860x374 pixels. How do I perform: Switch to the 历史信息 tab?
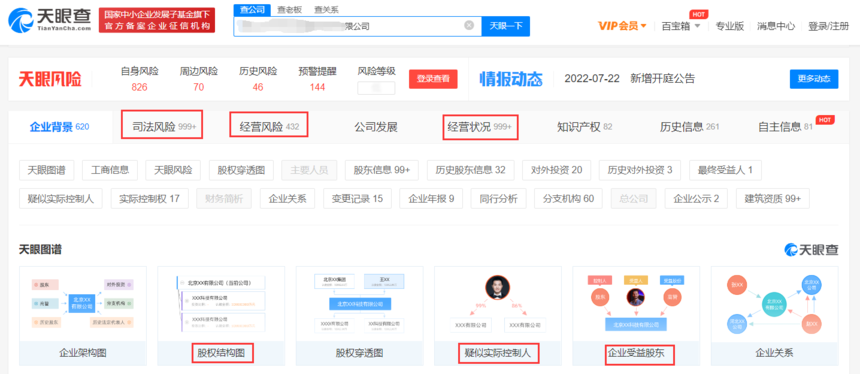click(x=689, y=127)
